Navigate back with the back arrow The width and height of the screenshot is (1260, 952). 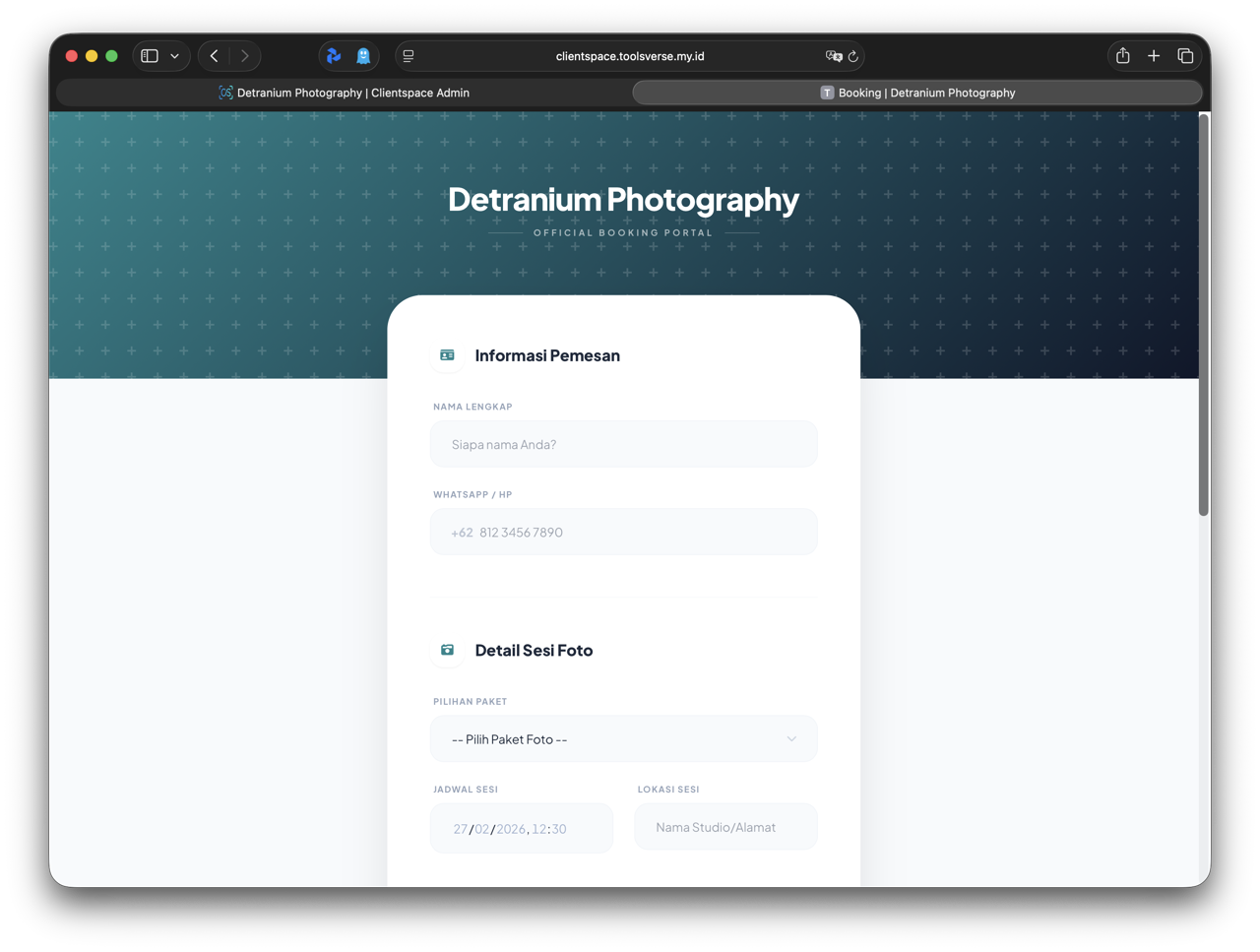tap(214, 55)
